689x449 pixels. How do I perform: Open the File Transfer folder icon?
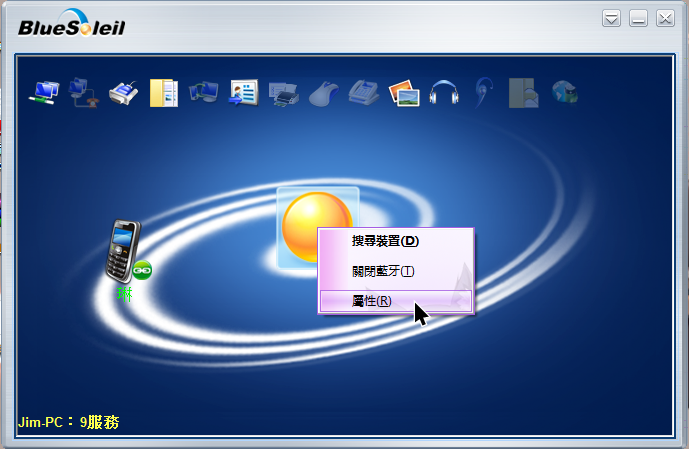(x=163, y=93)
